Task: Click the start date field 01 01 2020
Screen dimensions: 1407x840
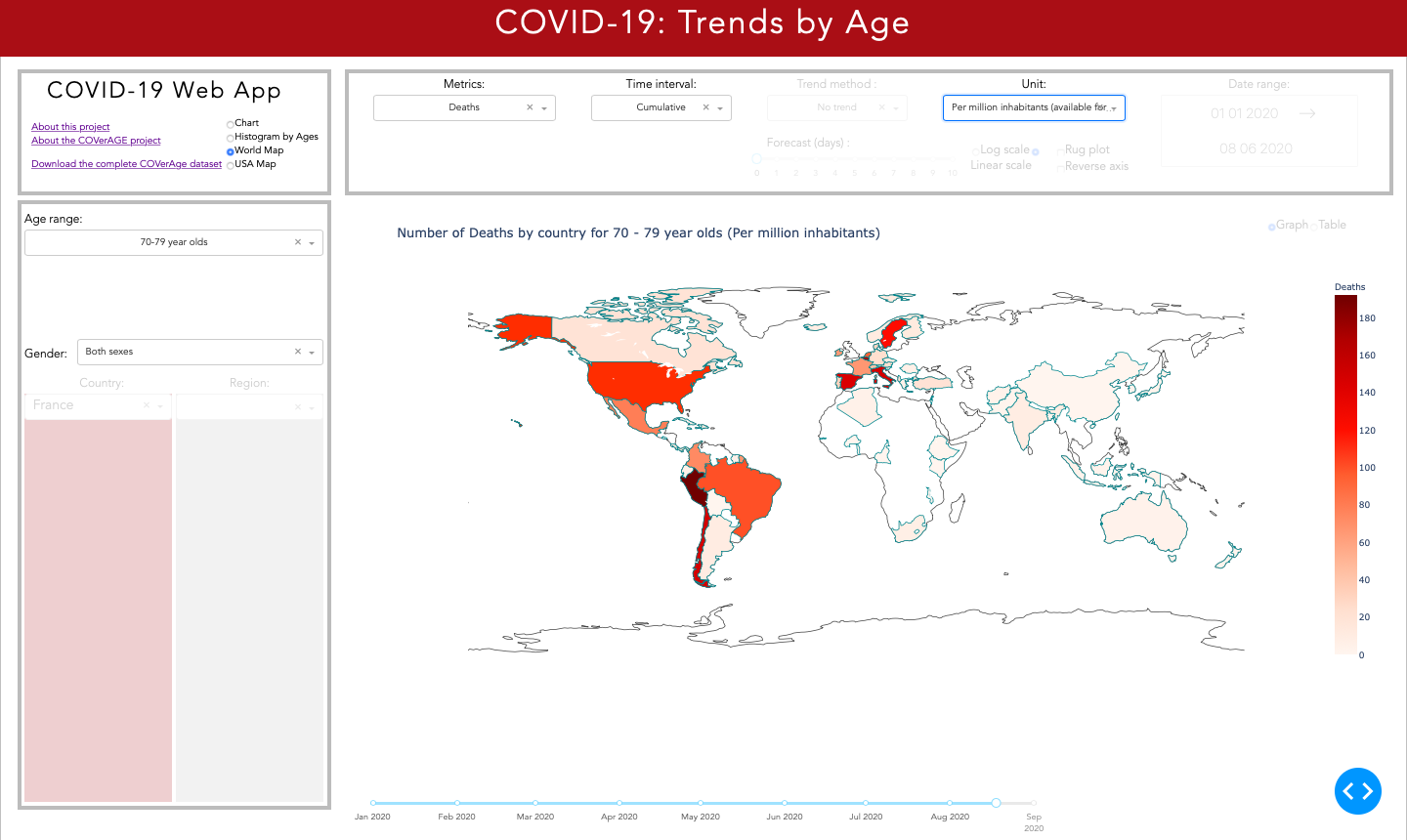Action: [1244, 113]
